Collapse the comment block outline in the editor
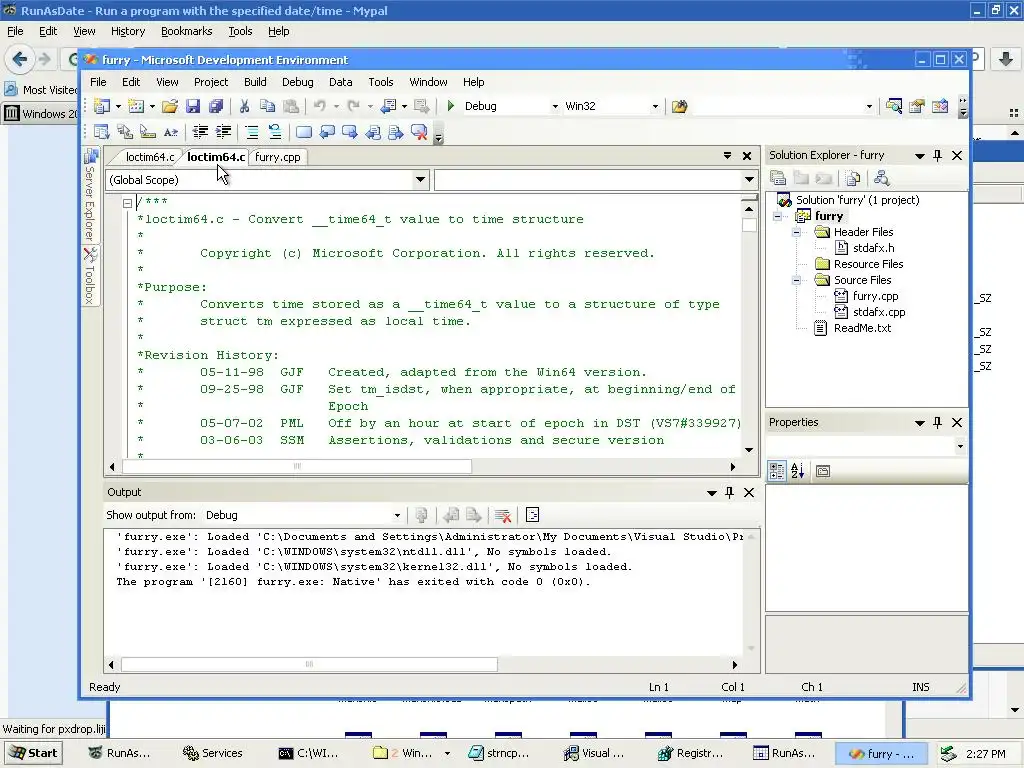Viewport: 1024px width, 768px height. pyautogui.click(x=127, y=203)
